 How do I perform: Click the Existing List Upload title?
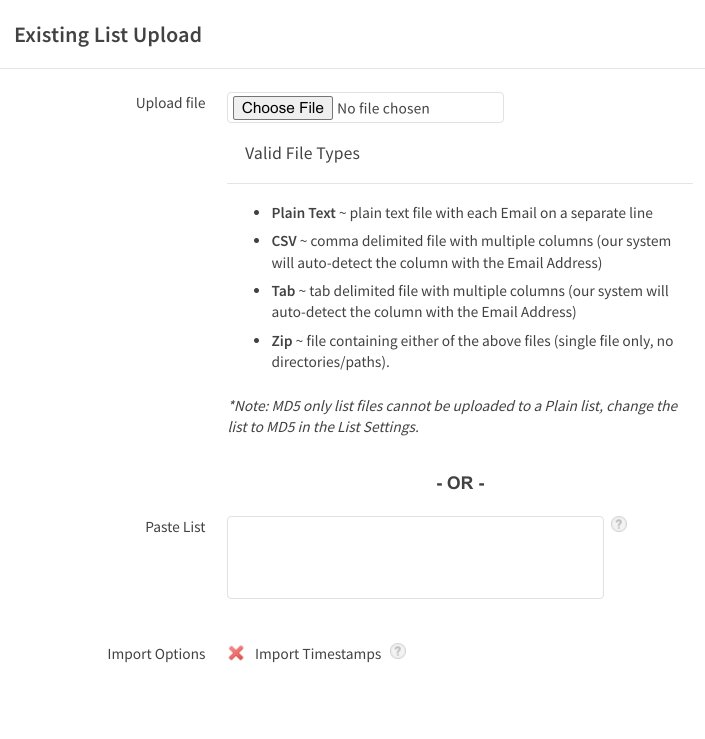(108, 35)
